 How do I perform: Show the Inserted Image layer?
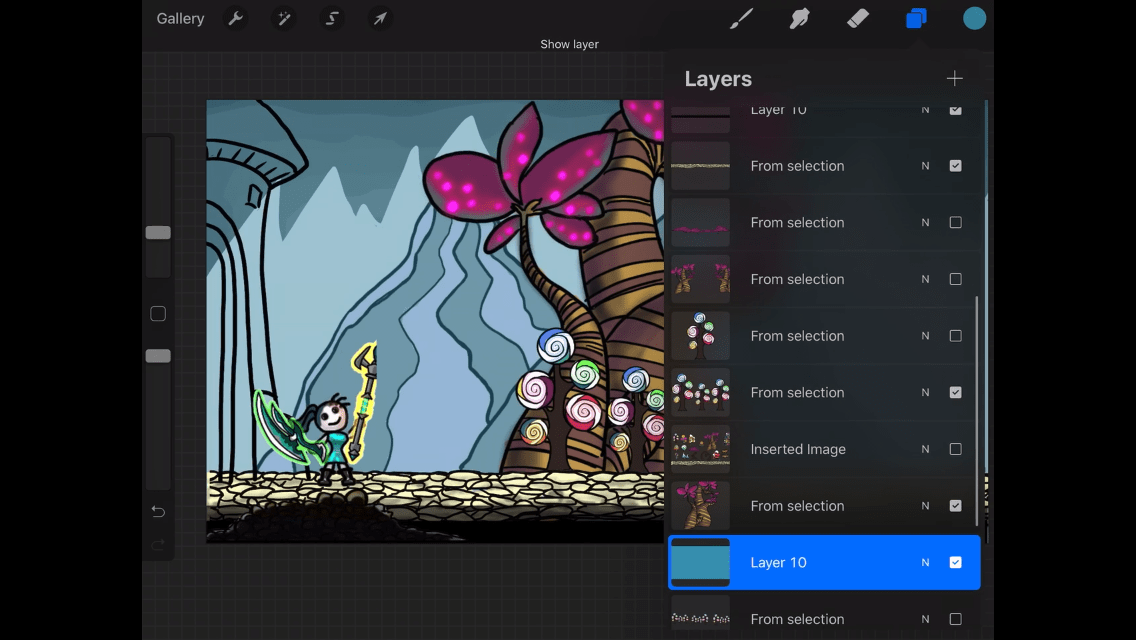coord(956,449)
